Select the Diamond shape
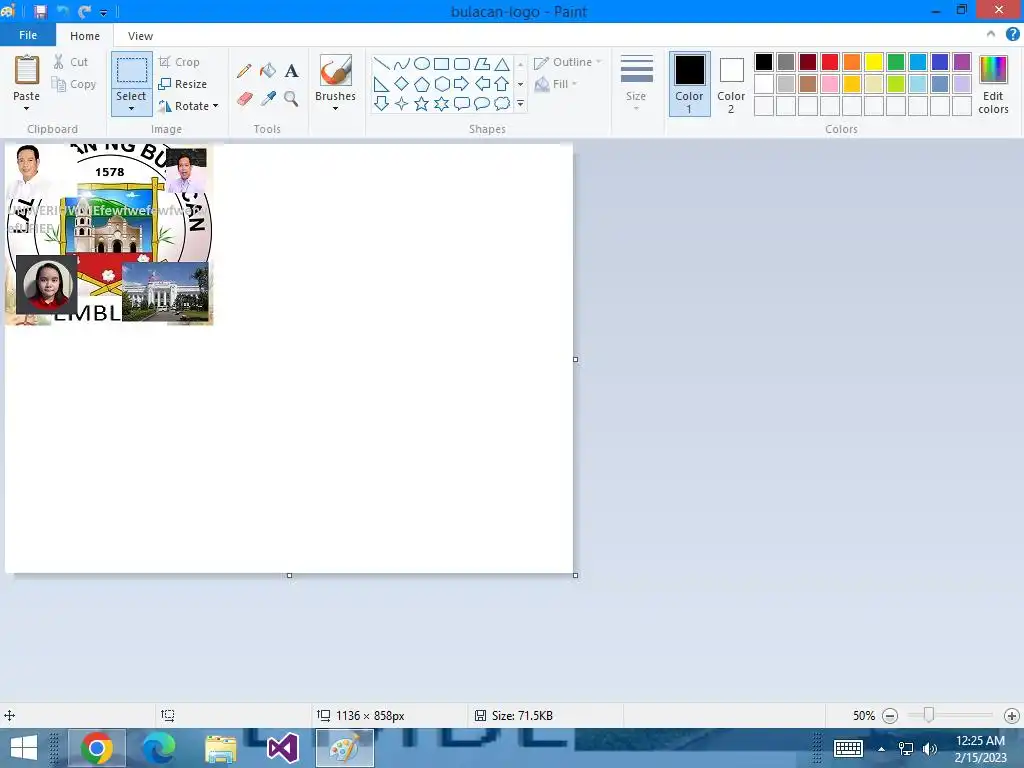 [x=402, y=84]
